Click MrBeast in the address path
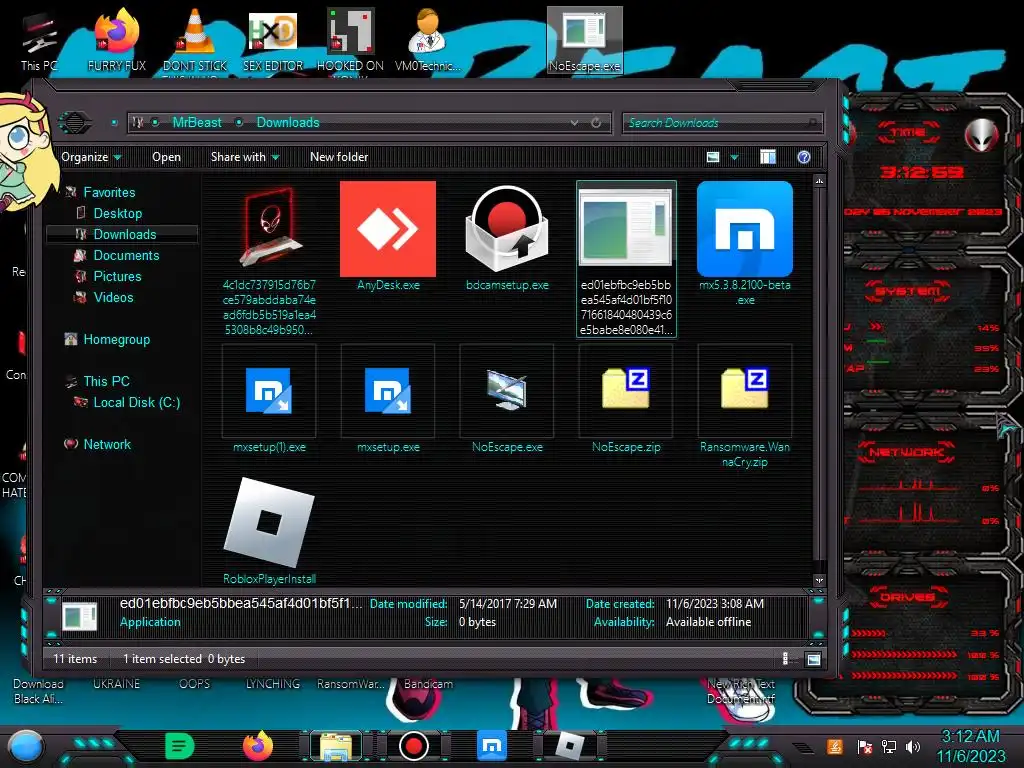Image resolution: width=1024 pixels, height=768 pixels. tap(197, 123)
